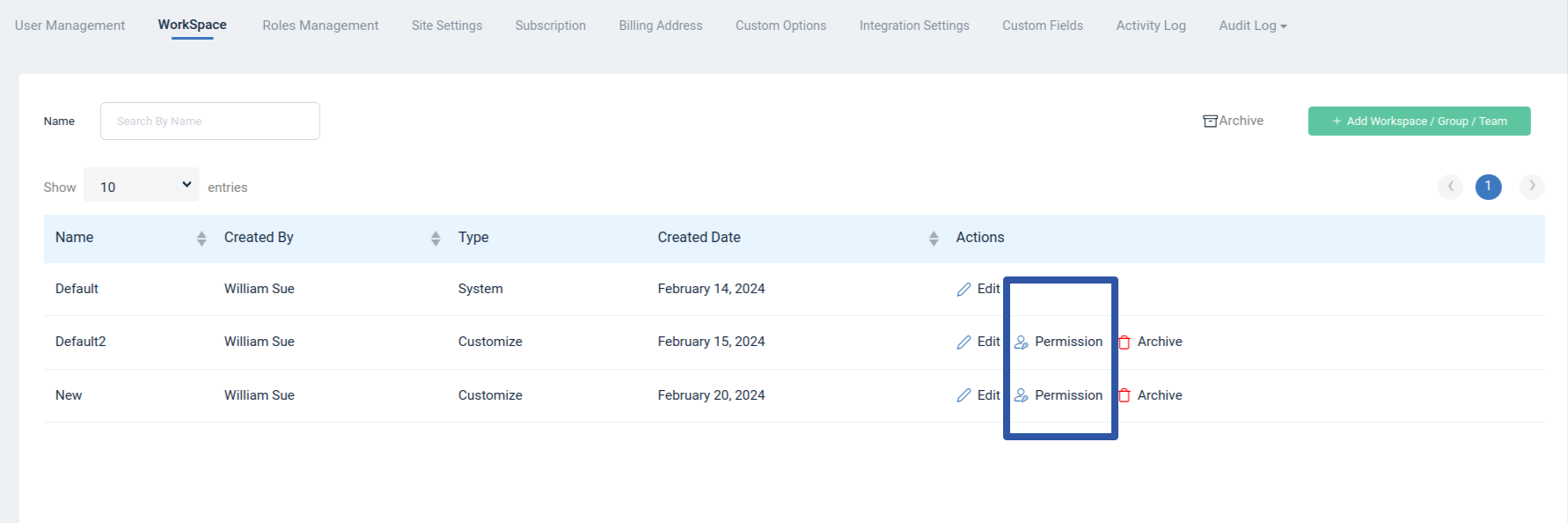
Task: Open Billing Address tab
Action: pyautogui.click(x=661, y=26)
